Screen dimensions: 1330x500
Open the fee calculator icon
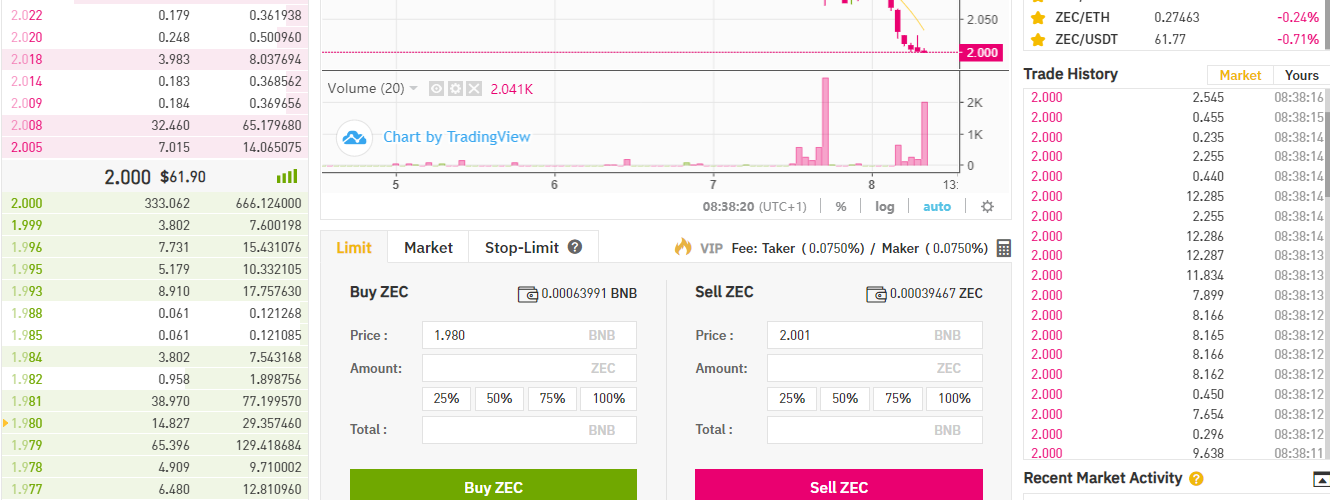pos(1003,248)
